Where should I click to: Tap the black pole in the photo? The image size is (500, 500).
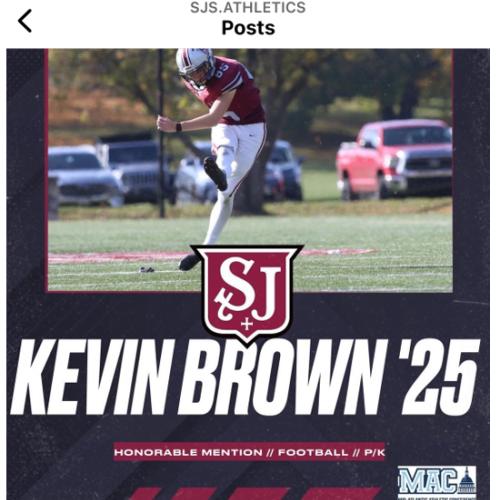pos(162,133)
